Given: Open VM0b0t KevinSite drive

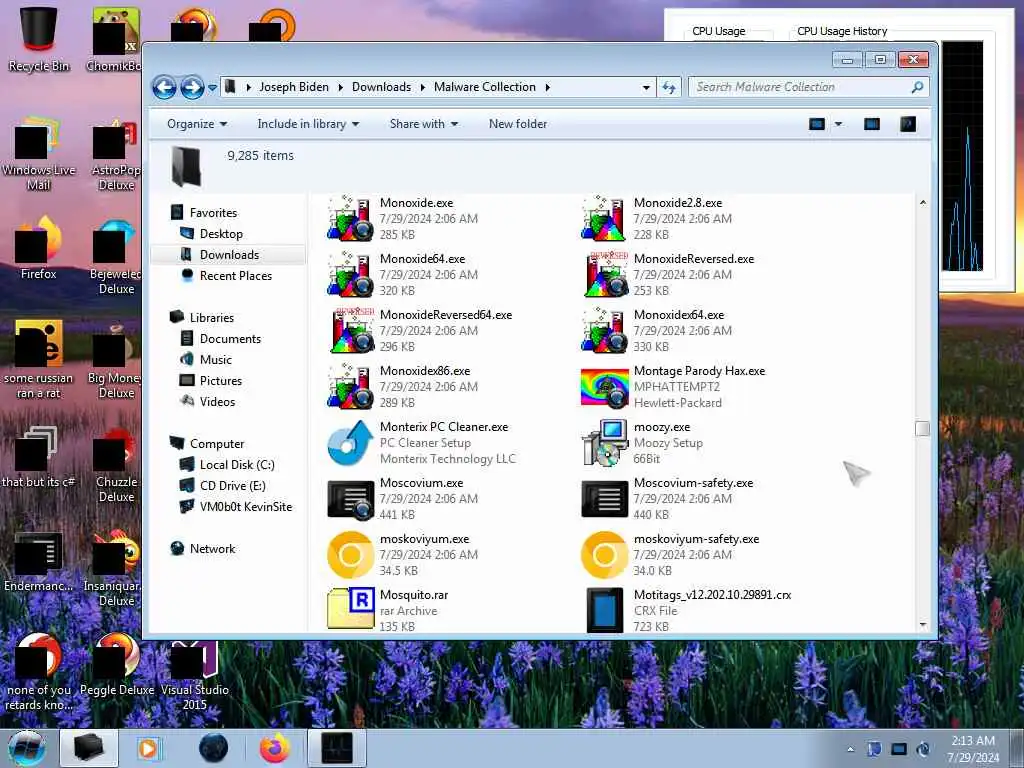Looking at the screenshot, I should (246, 506).
